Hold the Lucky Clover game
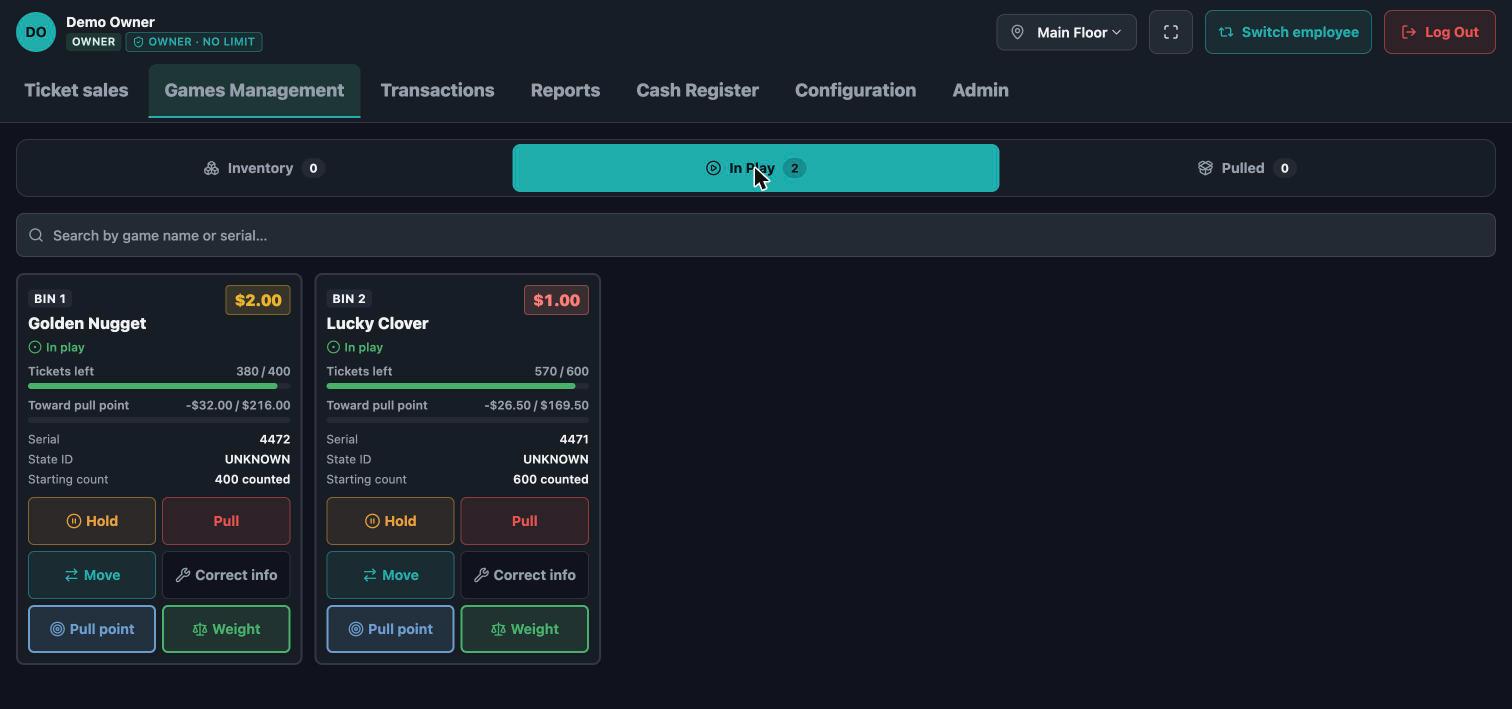Image resolution: width=1512 pixels, height=709 pixels. pos(390,521)
